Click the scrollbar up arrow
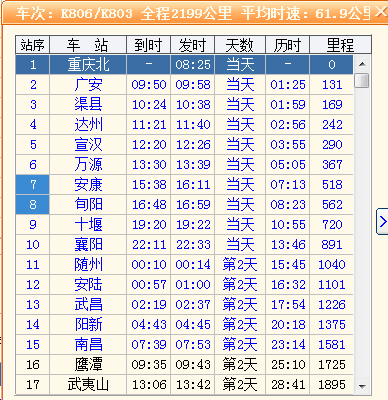The height and width of the screenshot is (400, 388). pyautogui.click(x=362, y=64)
